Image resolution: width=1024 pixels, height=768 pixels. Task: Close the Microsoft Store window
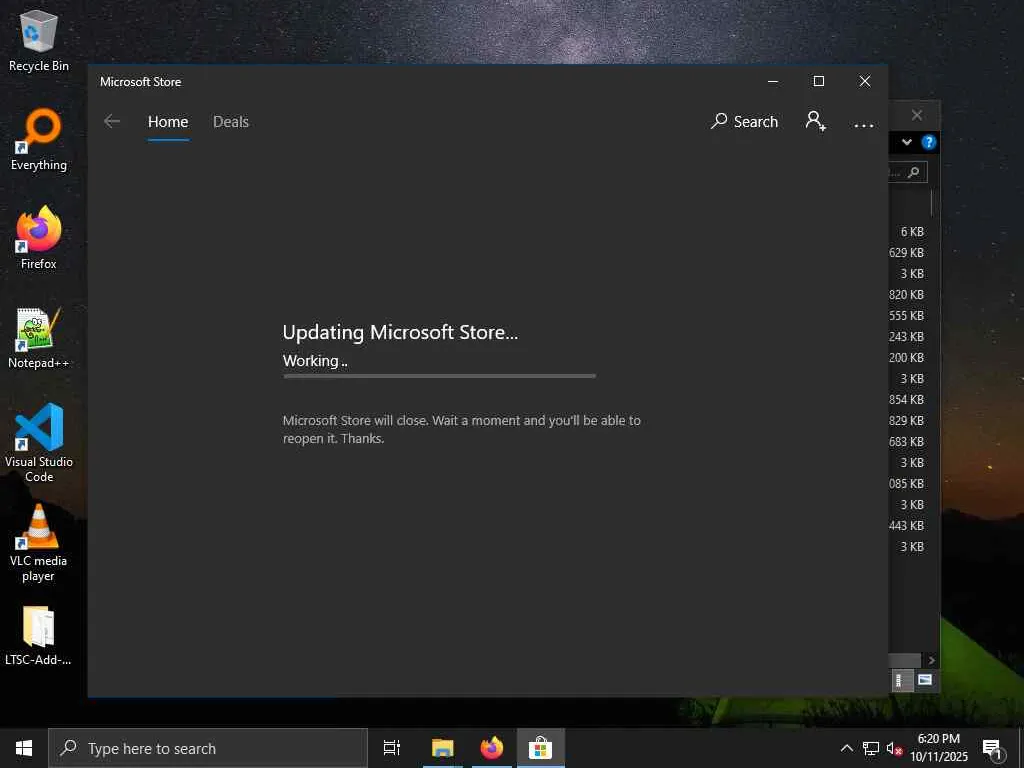point(865,81)
